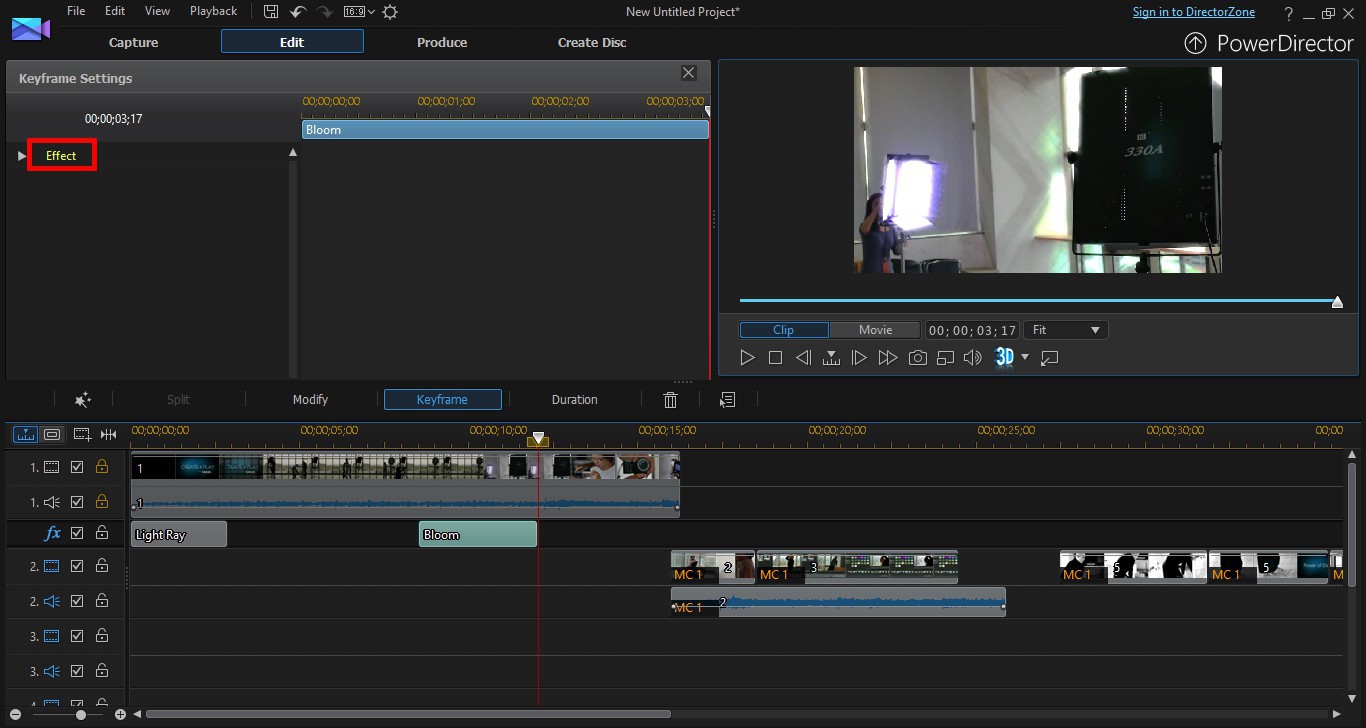Screen dimensions: 1366x728
Task: Step to the previous frame in preview
Action: pos(803,357)
